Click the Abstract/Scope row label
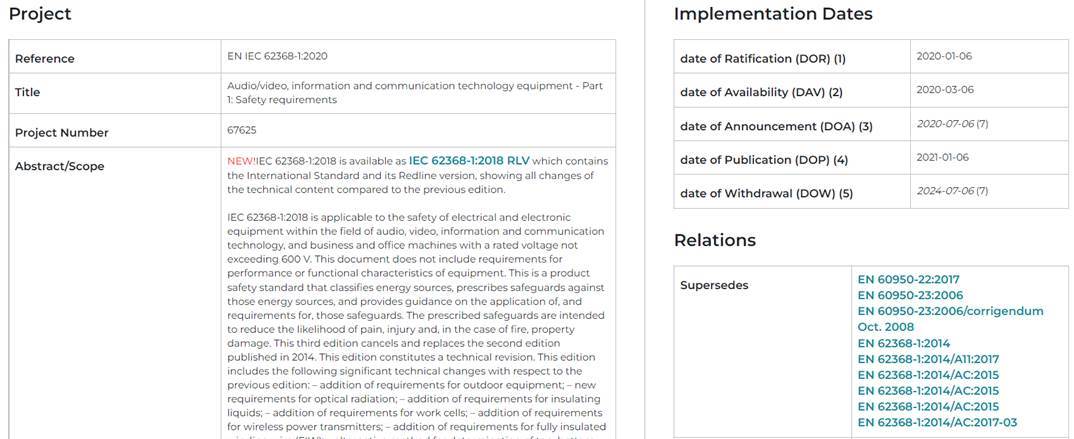1074x439 pixels. [59, 167]
